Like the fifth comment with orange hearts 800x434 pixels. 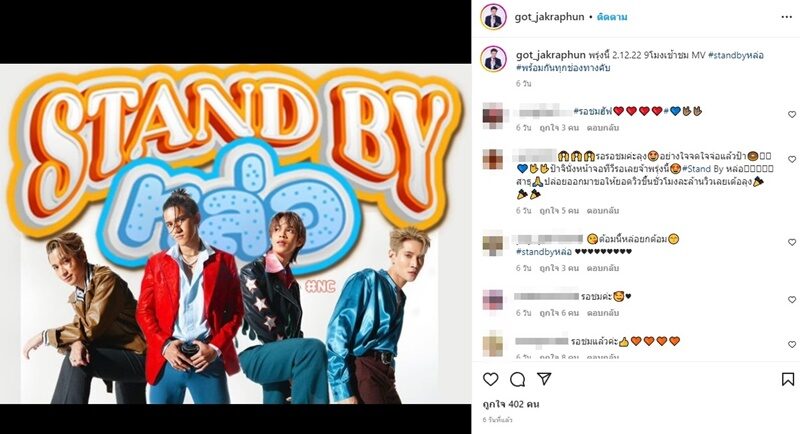792,344
